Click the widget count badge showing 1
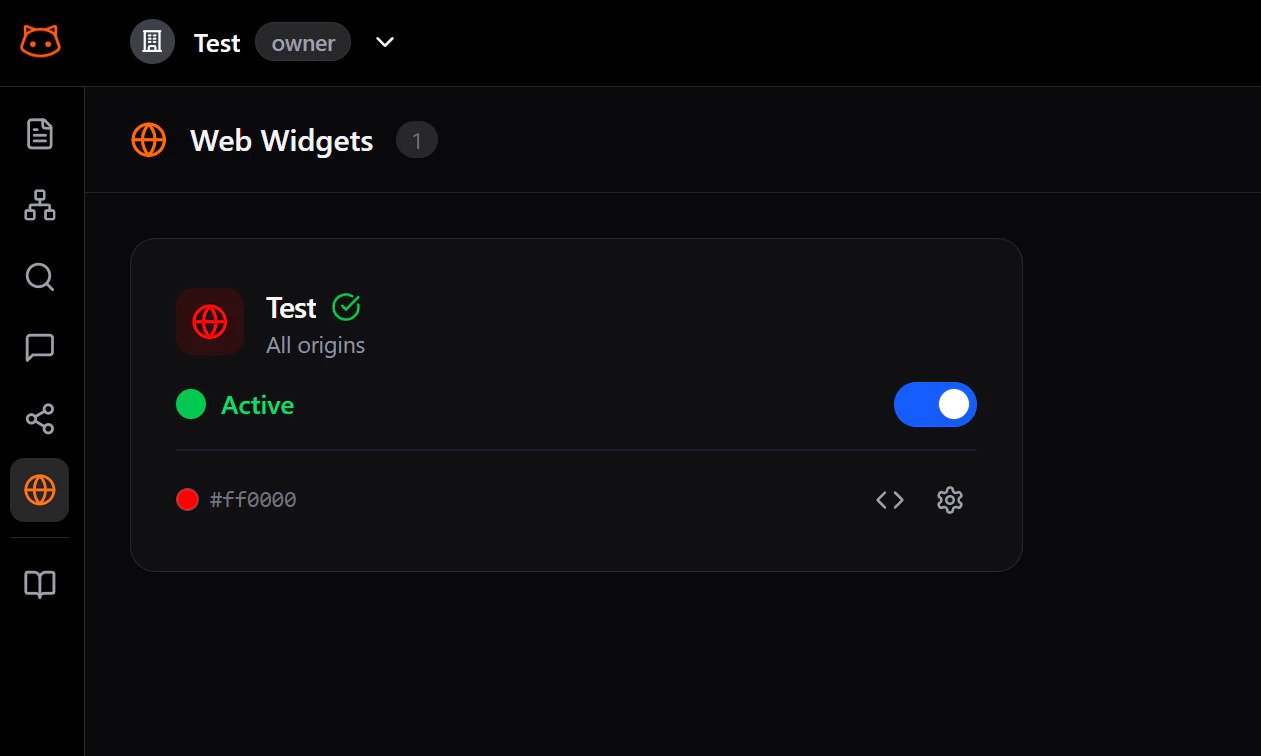1261x756 pixels. (416, 140)
